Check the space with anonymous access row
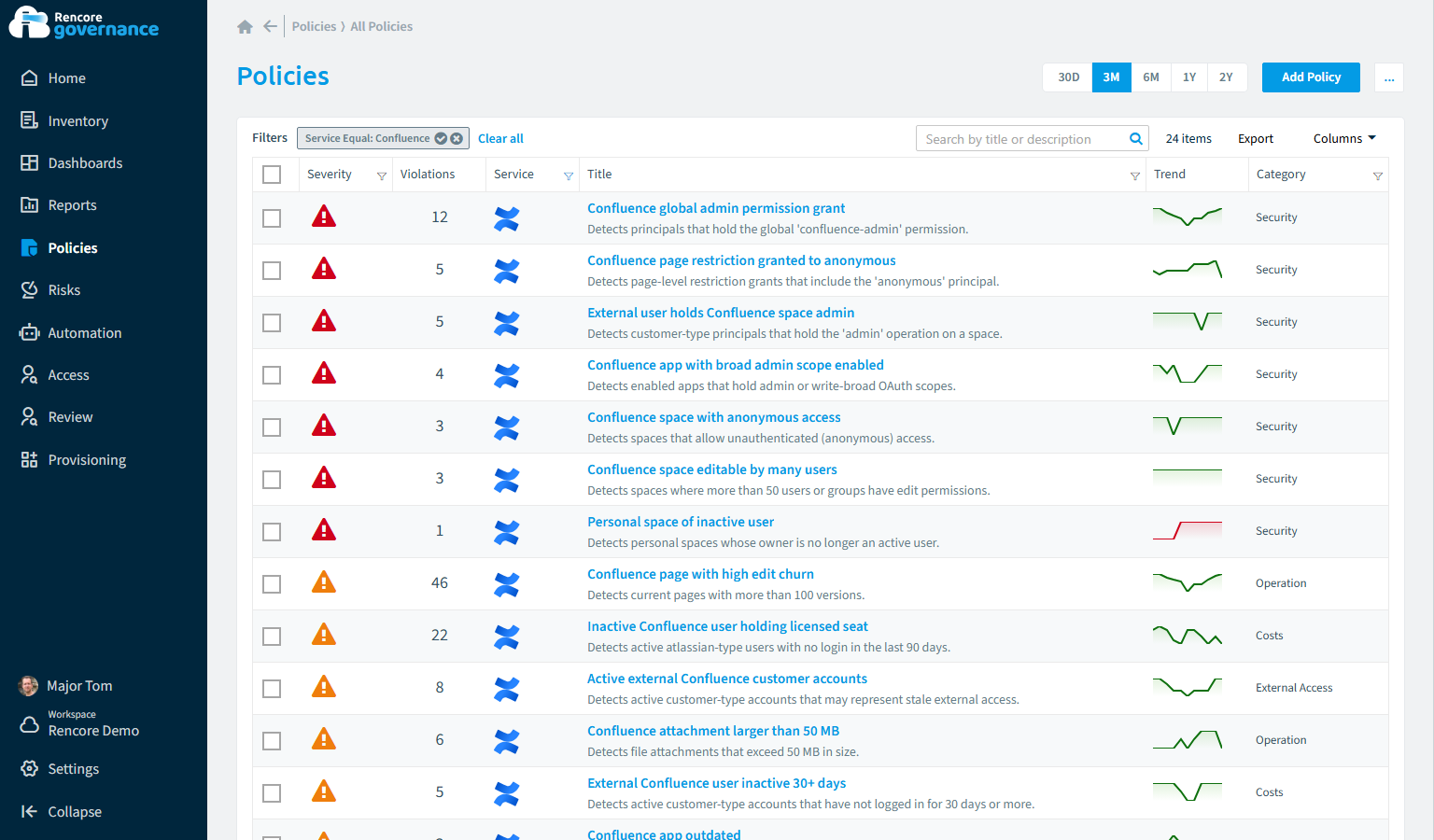1434x840 pixels. [x=272, y=427]
